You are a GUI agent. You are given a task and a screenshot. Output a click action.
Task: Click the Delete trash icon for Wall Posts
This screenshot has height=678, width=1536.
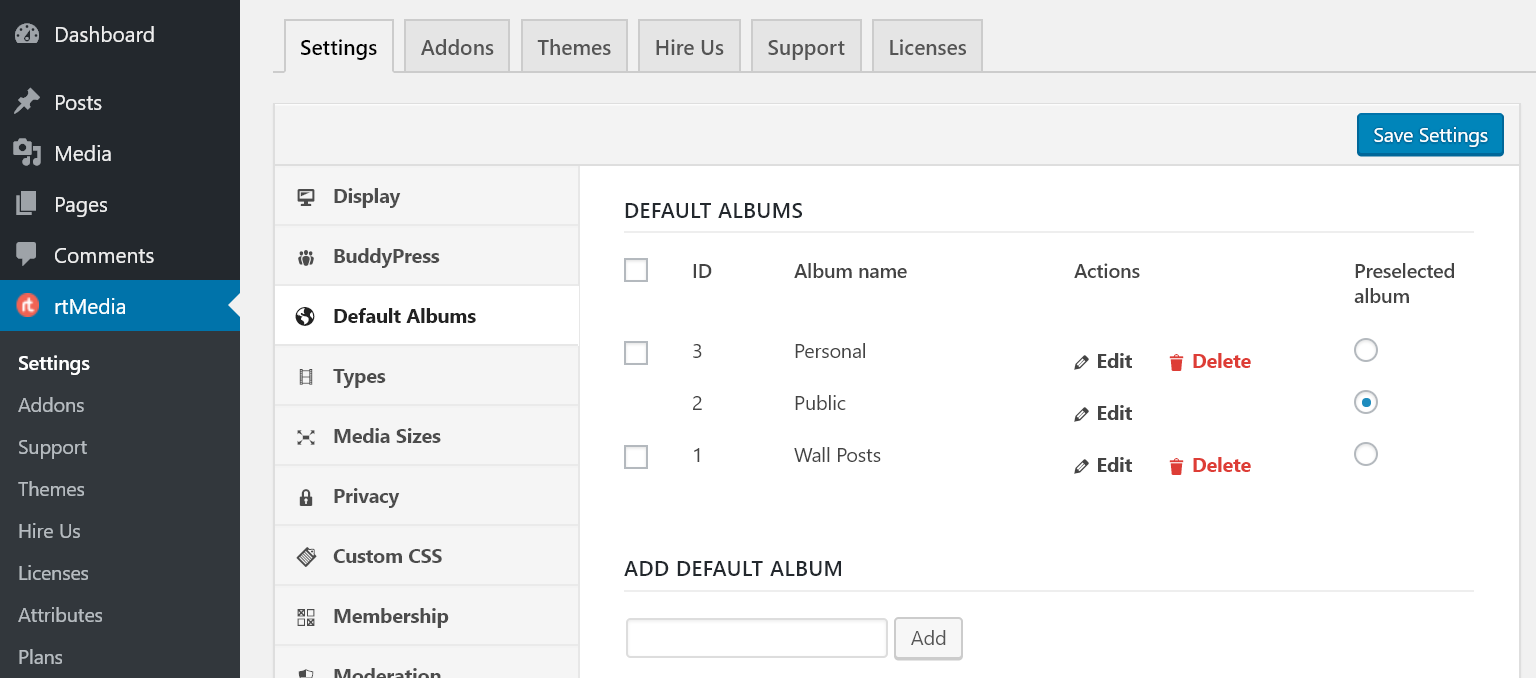1176,465
